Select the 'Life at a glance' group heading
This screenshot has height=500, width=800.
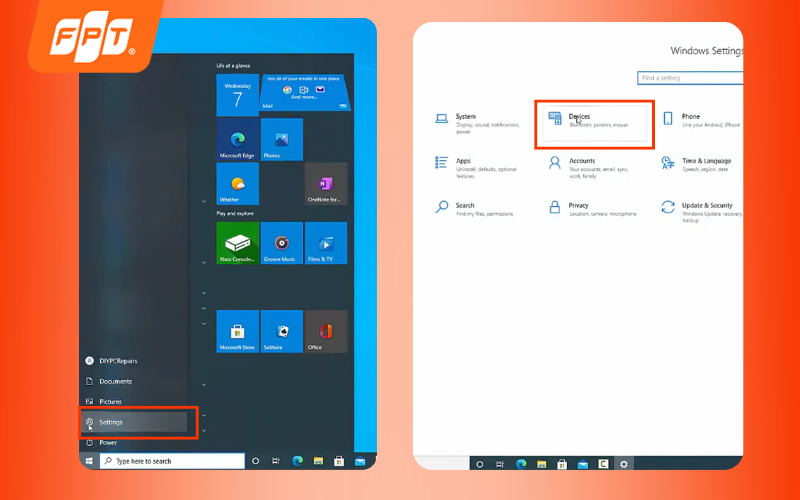(x=233, y=66)
